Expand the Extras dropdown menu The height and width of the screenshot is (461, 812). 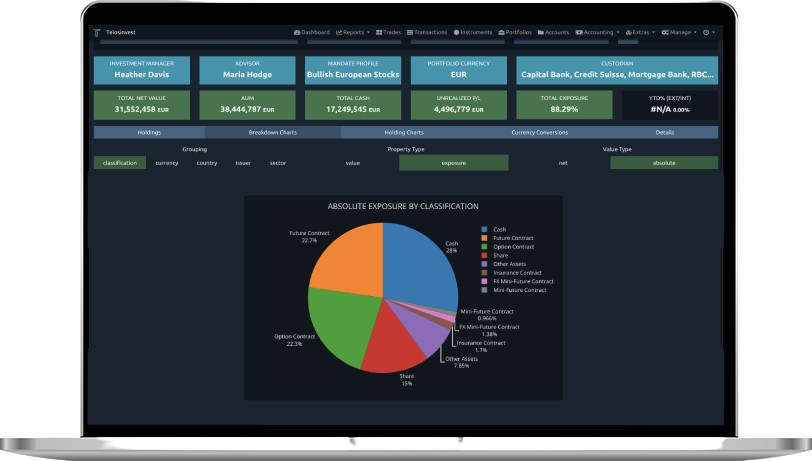pyautogui.click(x=641, y=32)
